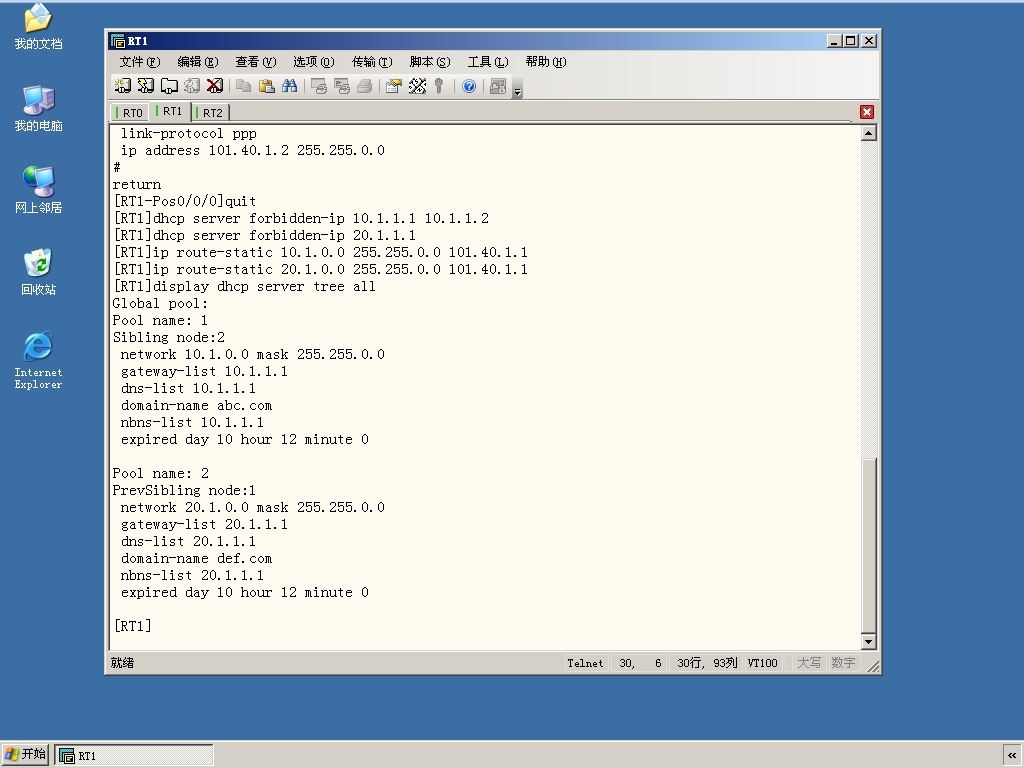Click the Telnet status bar entry
Viewport: 1024px width, 768px height.
point(585,663)
